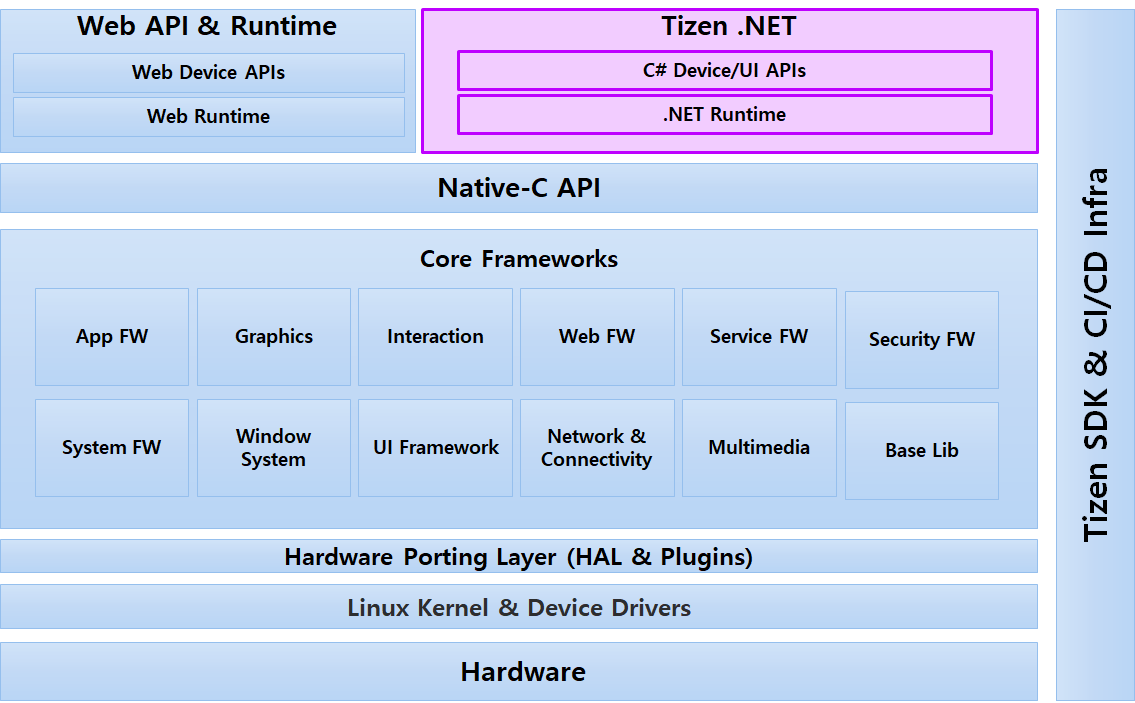Screen dimensions: 1135x703
Task: Click the Graphics framework box
Action: [x=274, y=337]
